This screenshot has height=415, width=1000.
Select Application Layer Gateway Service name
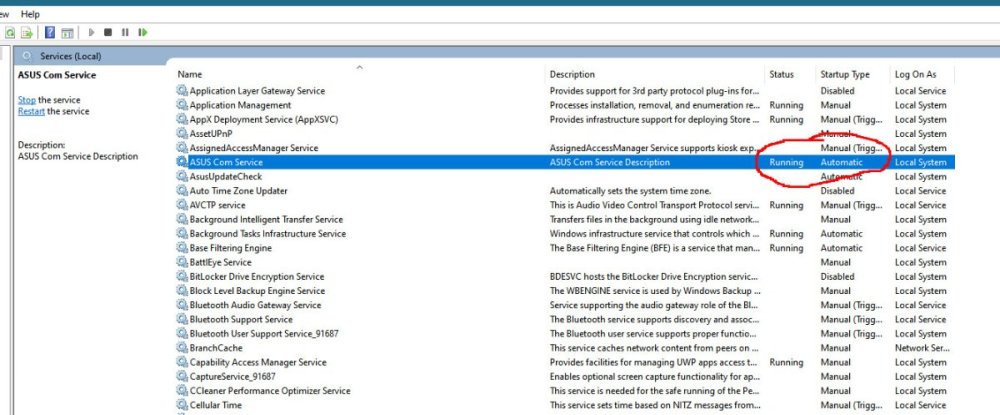pyautogui.click(x=257, y=91)
